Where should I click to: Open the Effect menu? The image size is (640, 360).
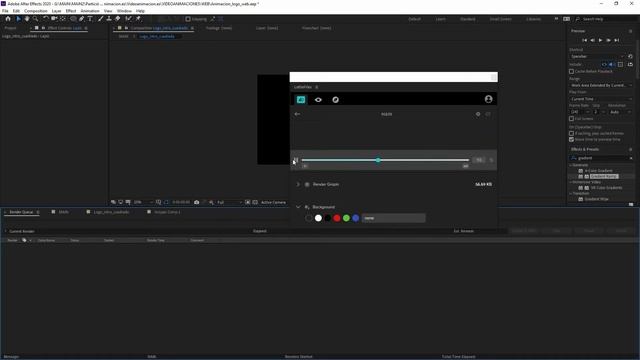[71, 11]
